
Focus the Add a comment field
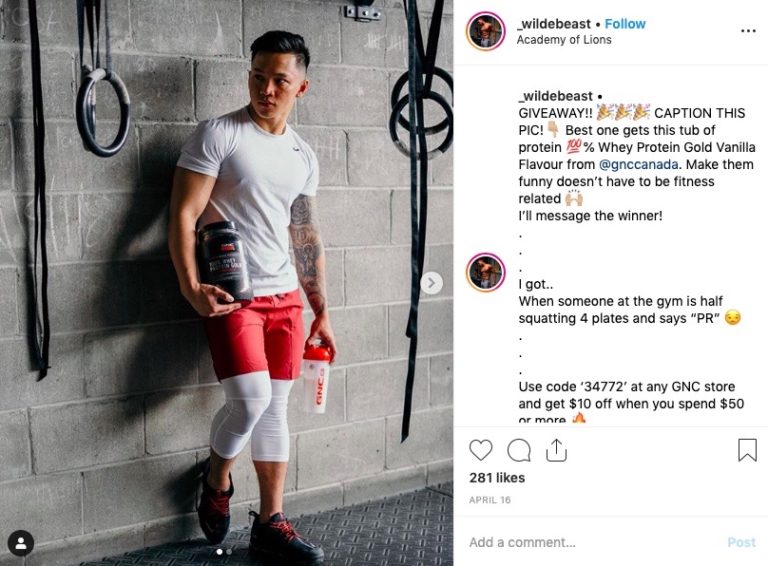tap(593, 542)
